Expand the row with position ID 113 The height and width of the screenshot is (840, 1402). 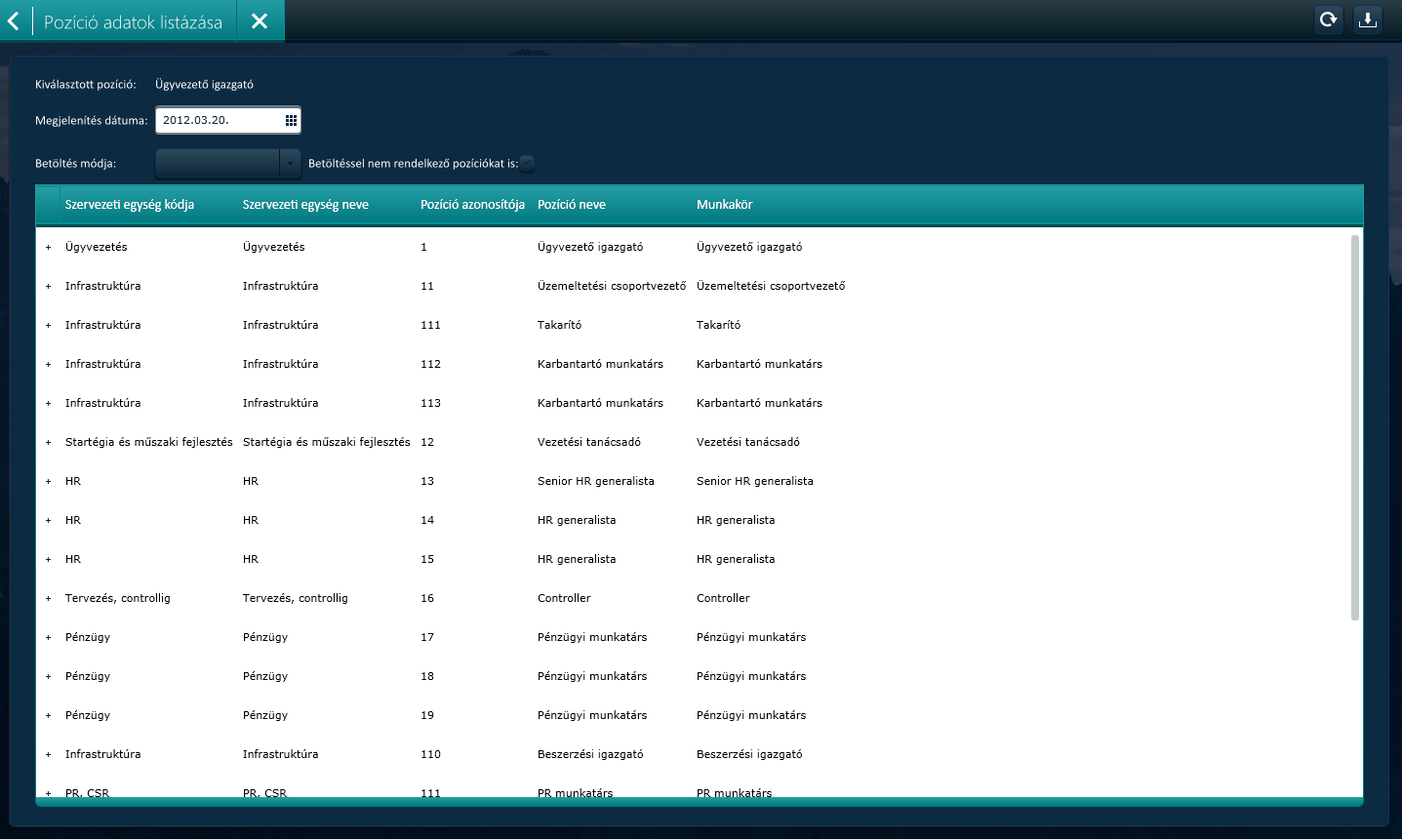(48, 404)
